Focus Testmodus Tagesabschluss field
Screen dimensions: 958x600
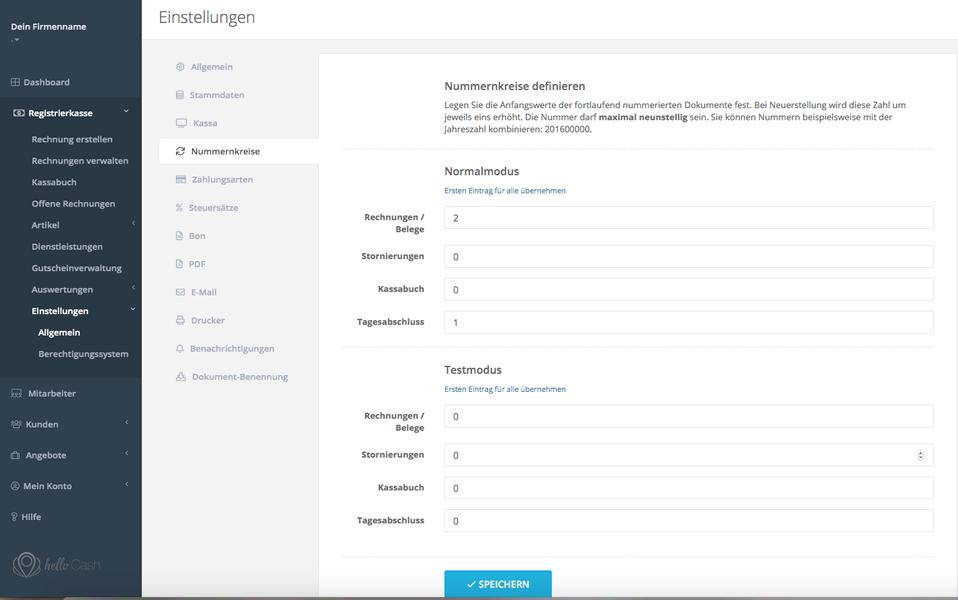pyautogui.click(x=689, y=521)
